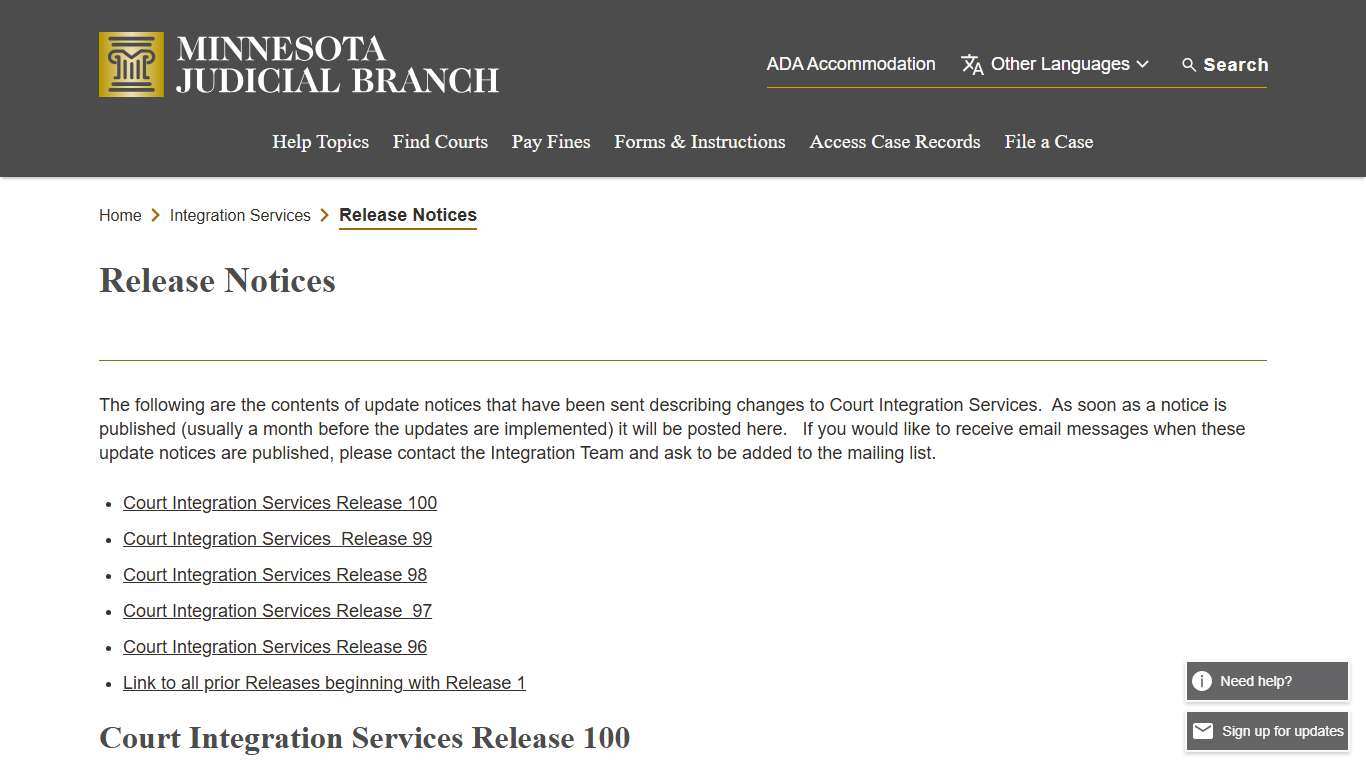This screenshot has height=768, width=1366.
Task: Click the pillar emblem in the header logo
Action: [x=130, y=63]
